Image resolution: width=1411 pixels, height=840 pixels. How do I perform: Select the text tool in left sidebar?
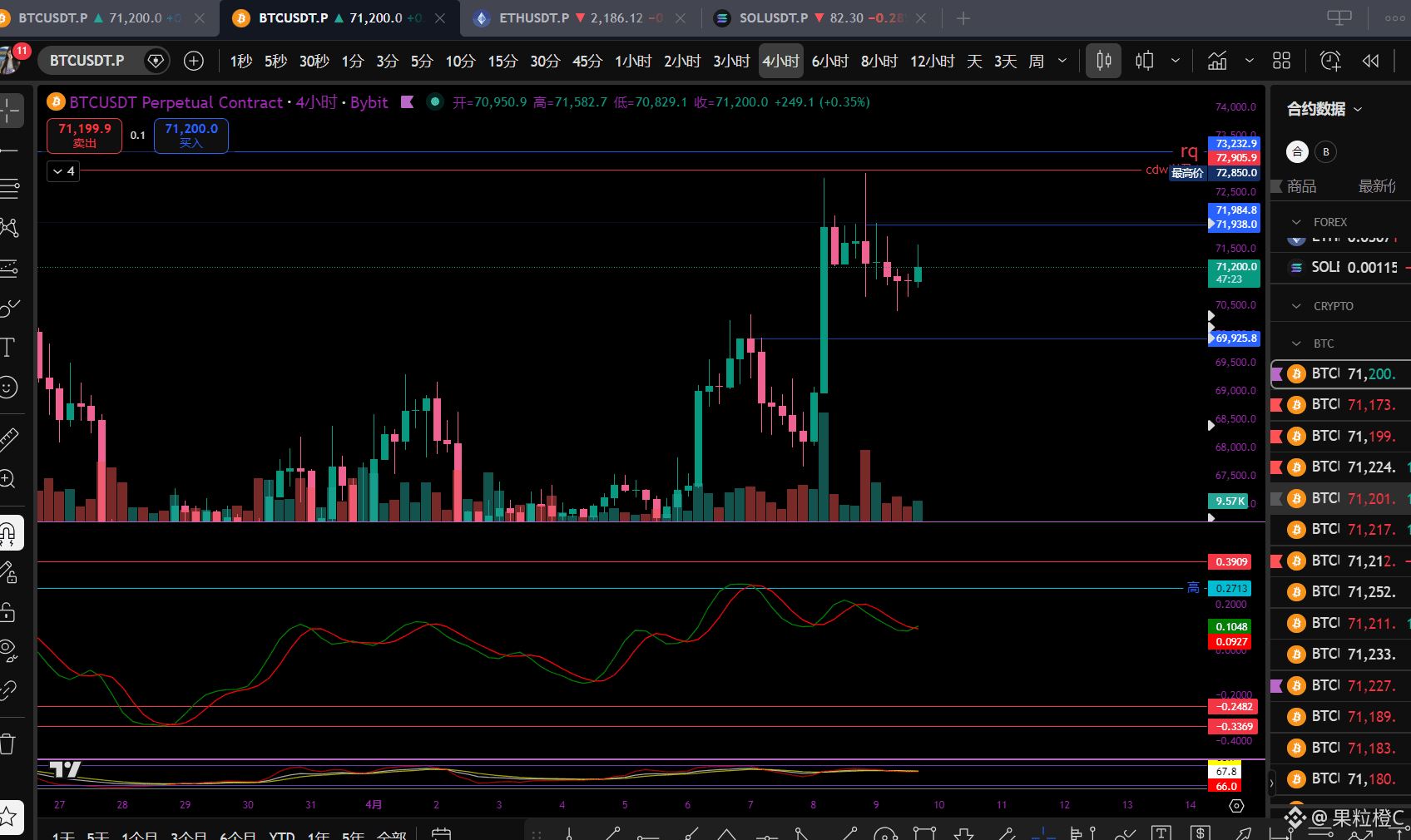point(8,348)
